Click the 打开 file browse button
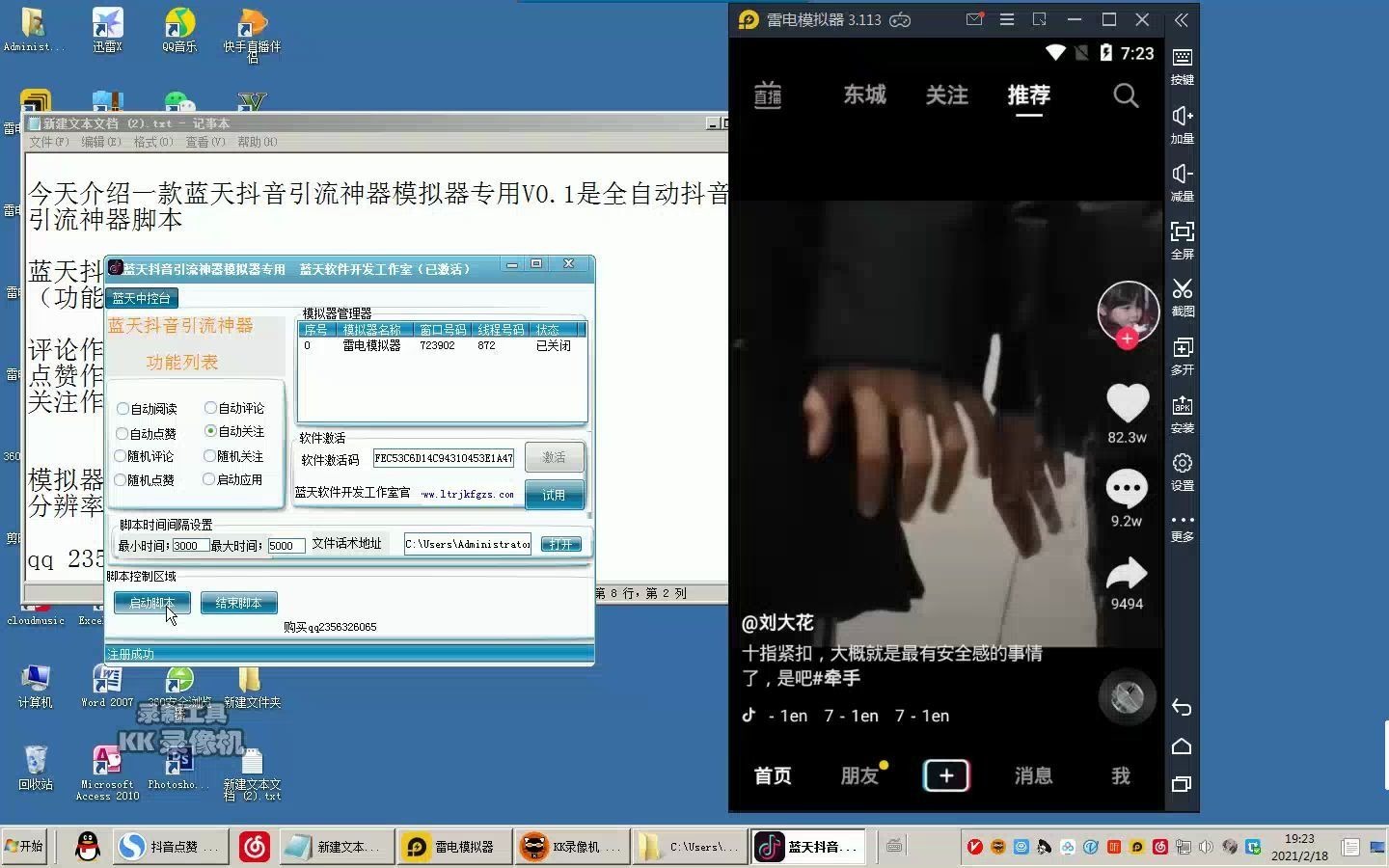The height and width of the screenshot is (868, 1389). pos(560,544)
